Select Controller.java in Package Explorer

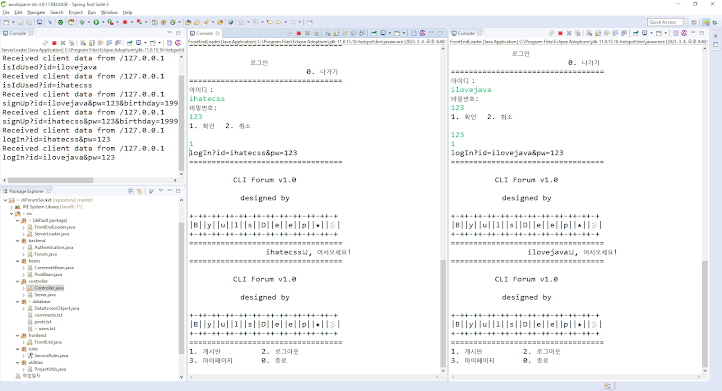coord(49,288)
